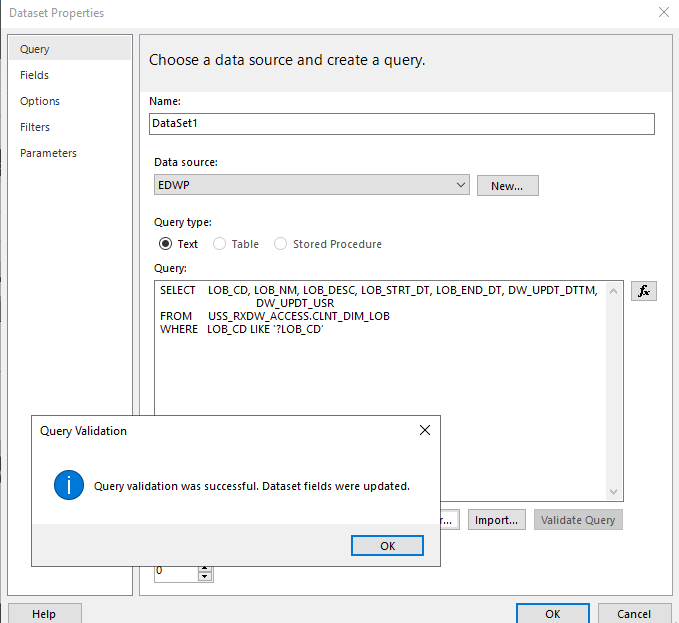
Task: Click the Cancel button
Action: tap(634, 614)
